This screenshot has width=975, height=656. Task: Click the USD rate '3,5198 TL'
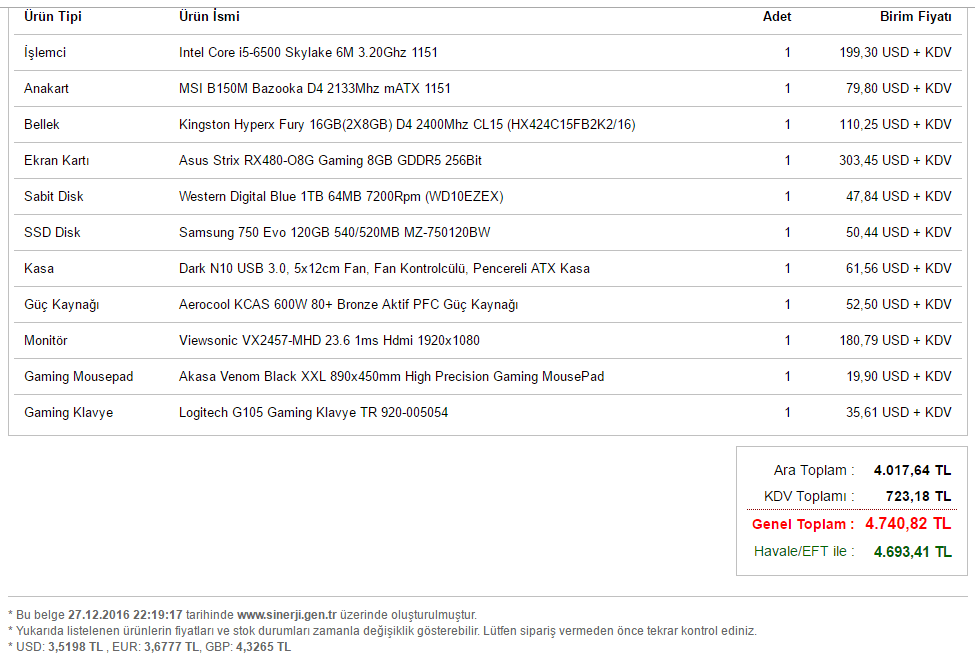point(75,647)
